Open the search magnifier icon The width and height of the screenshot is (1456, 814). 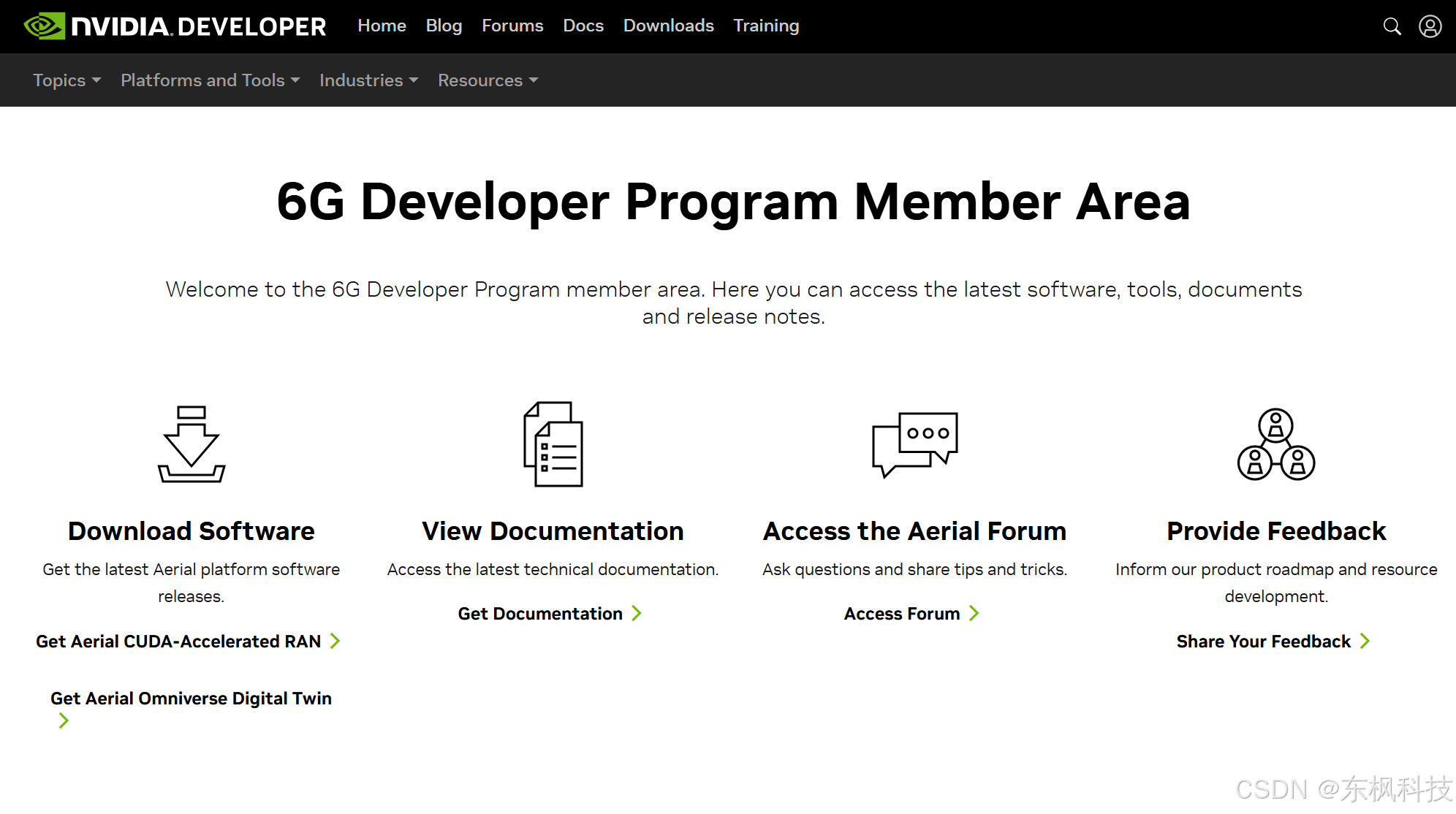(1392, 26)
